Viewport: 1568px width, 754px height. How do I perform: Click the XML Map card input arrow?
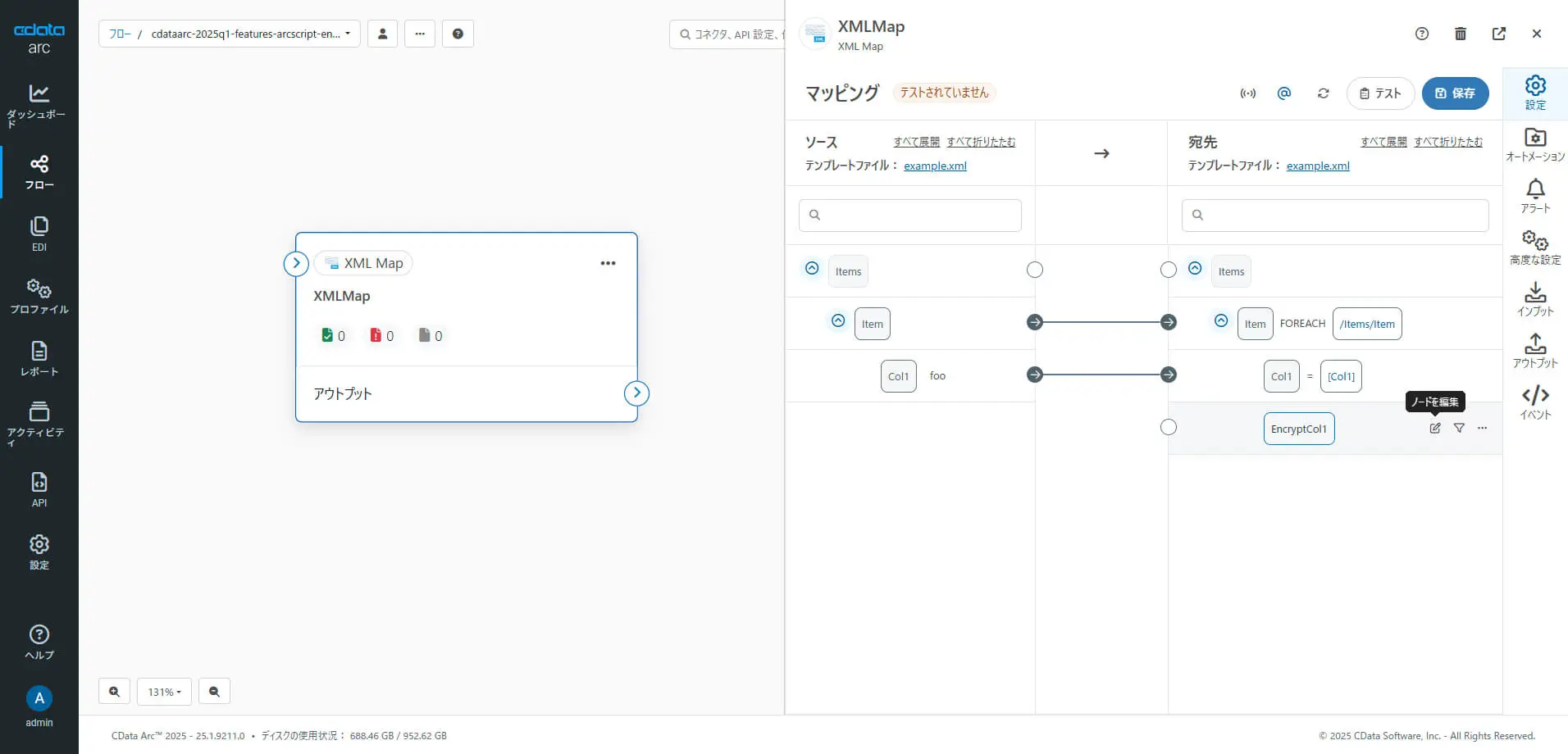point(296,263)
